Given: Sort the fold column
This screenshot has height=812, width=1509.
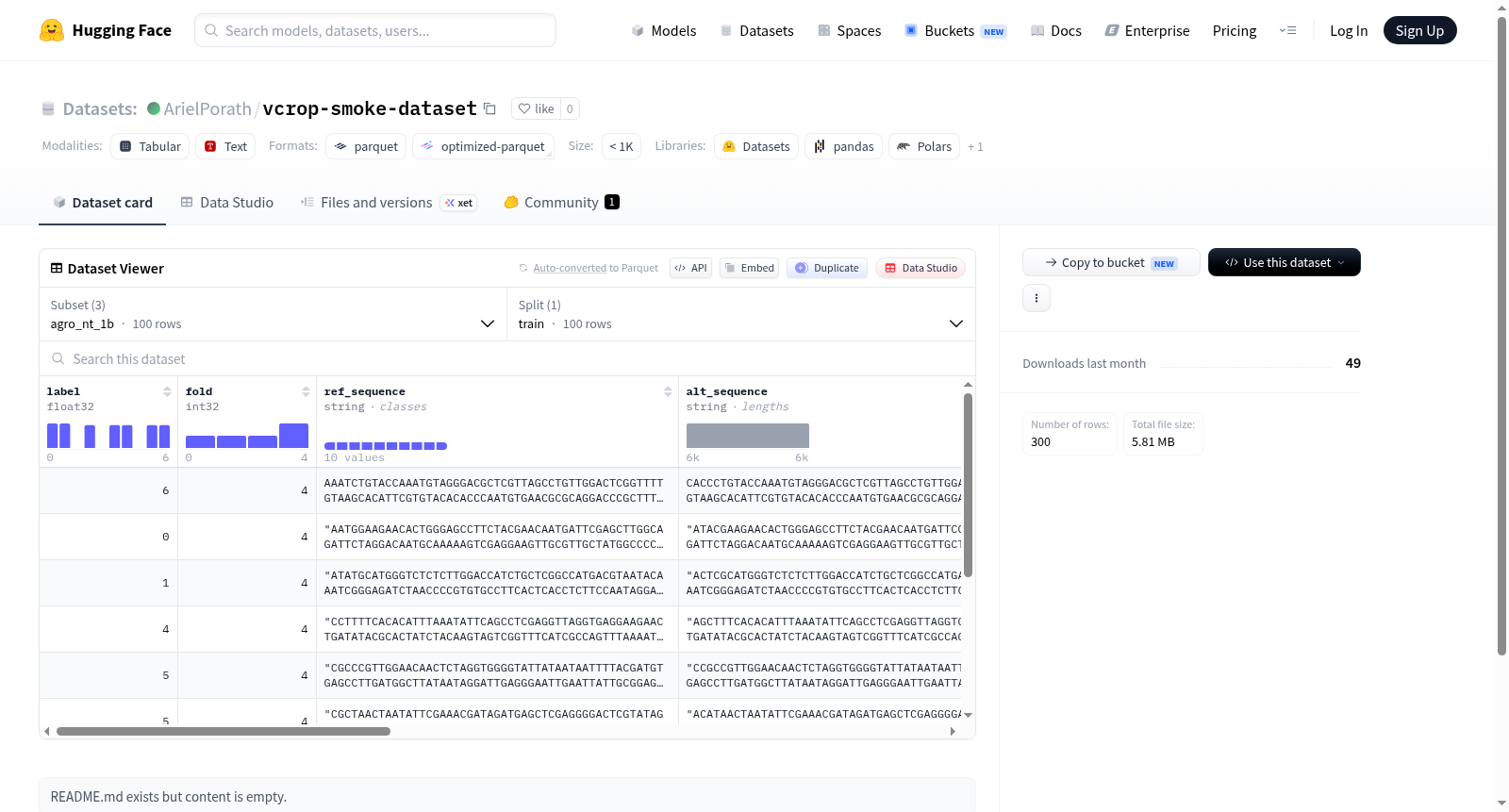Looking at the screenshot, I should tap(306, 391).
